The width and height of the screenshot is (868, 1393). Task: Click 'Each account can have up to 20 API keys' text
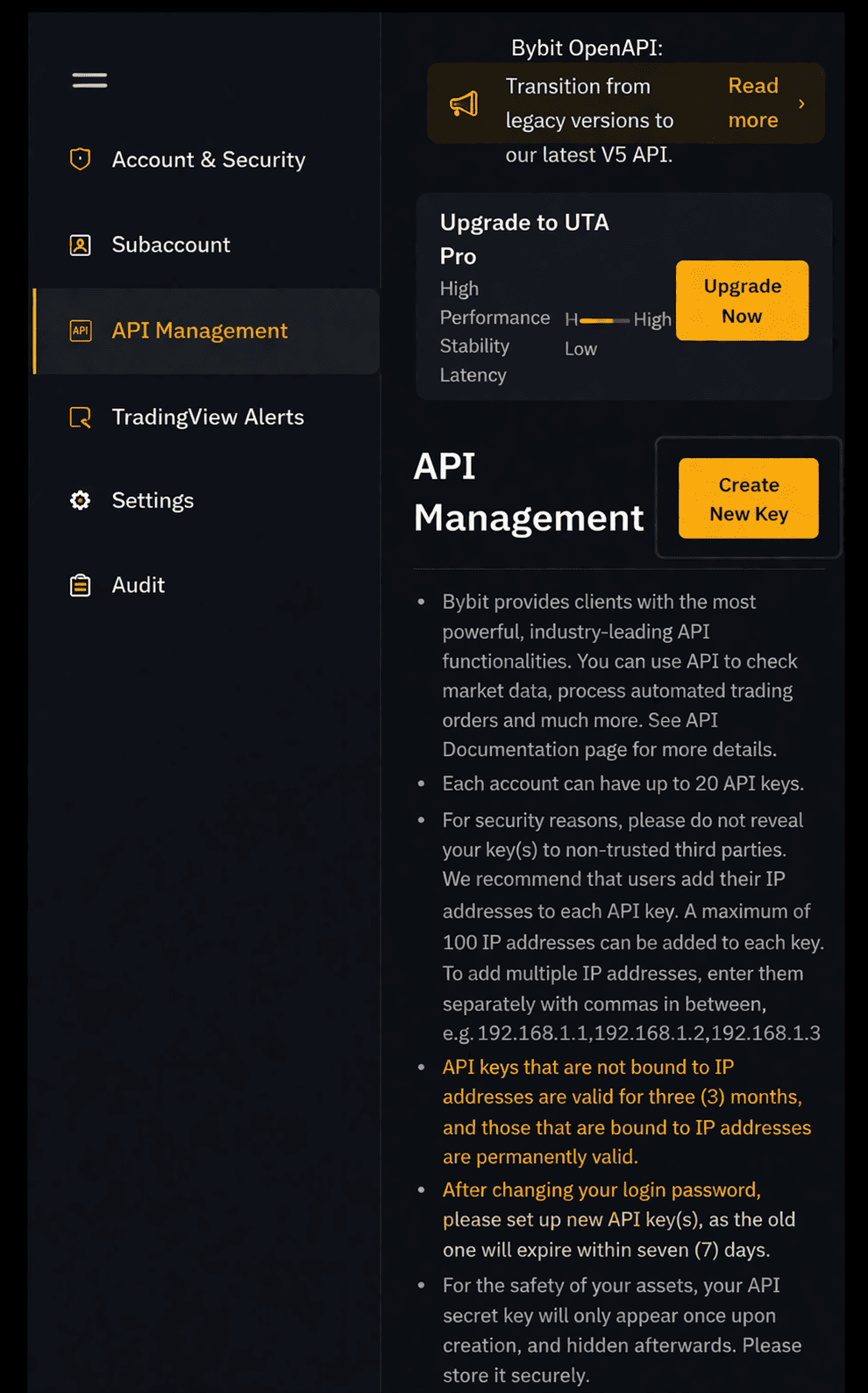(x=623, y=783)
